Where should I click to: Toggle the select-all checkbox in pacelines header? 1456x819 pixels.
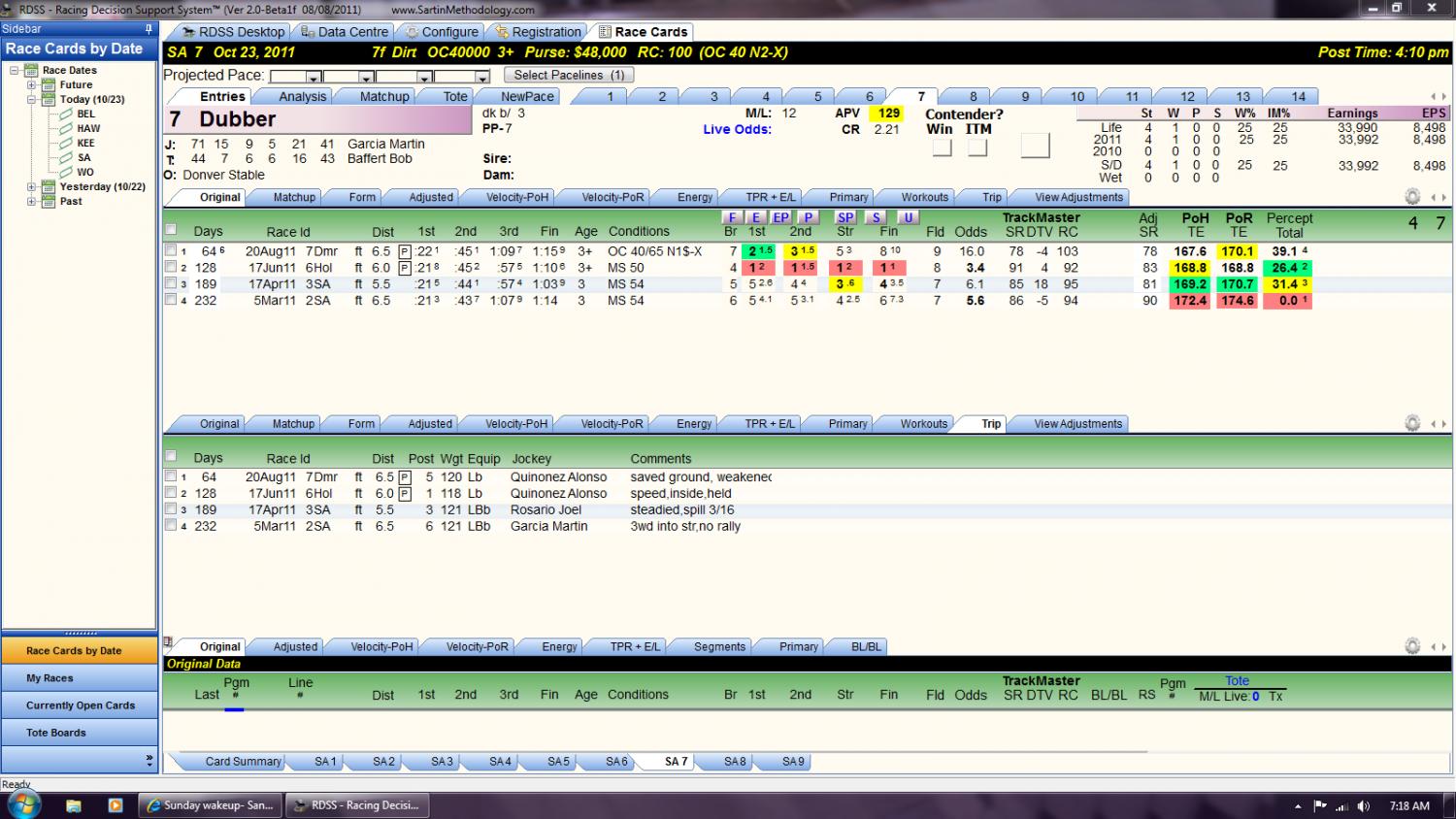pyautogui.click(x=171, y=230)
